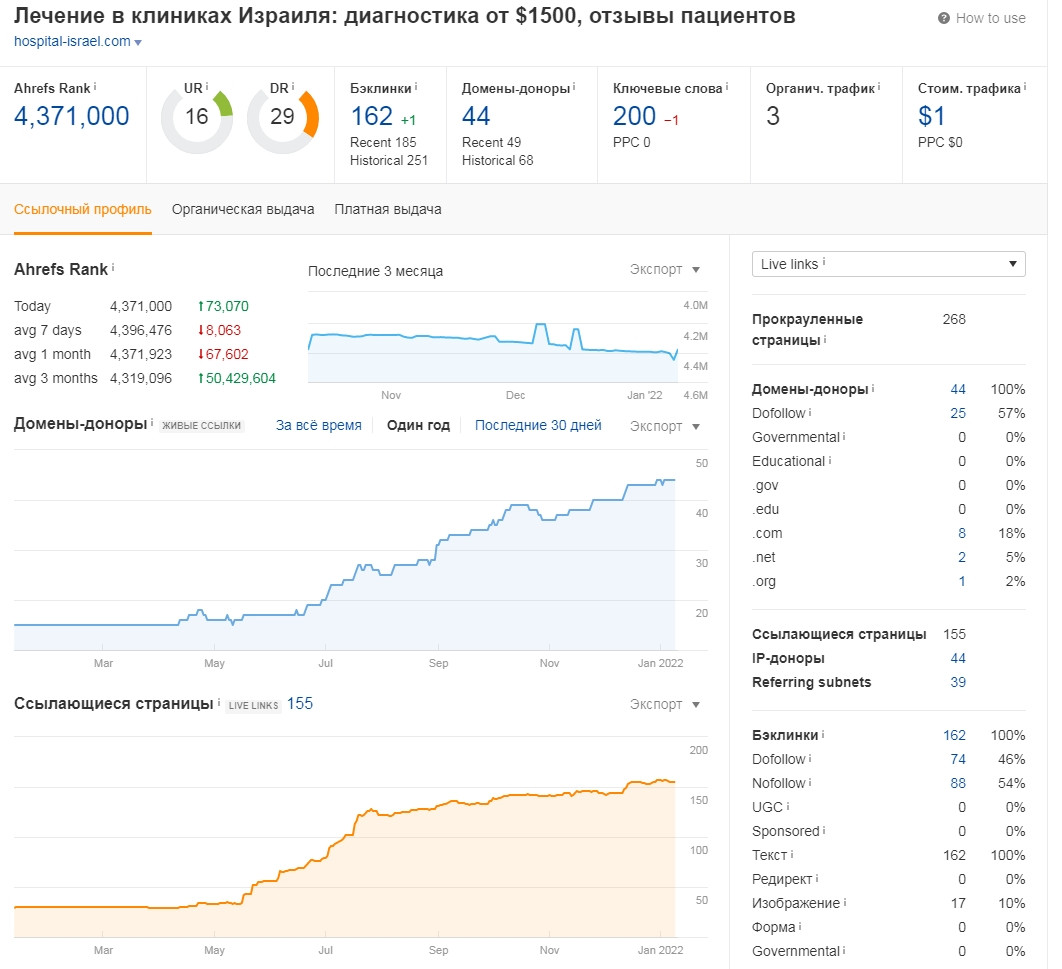The height and width of the screenshot is (969, 1062).
Task: Click the DR 29 donut gauge
Action: pyautogui.click(x=282, y=117)
